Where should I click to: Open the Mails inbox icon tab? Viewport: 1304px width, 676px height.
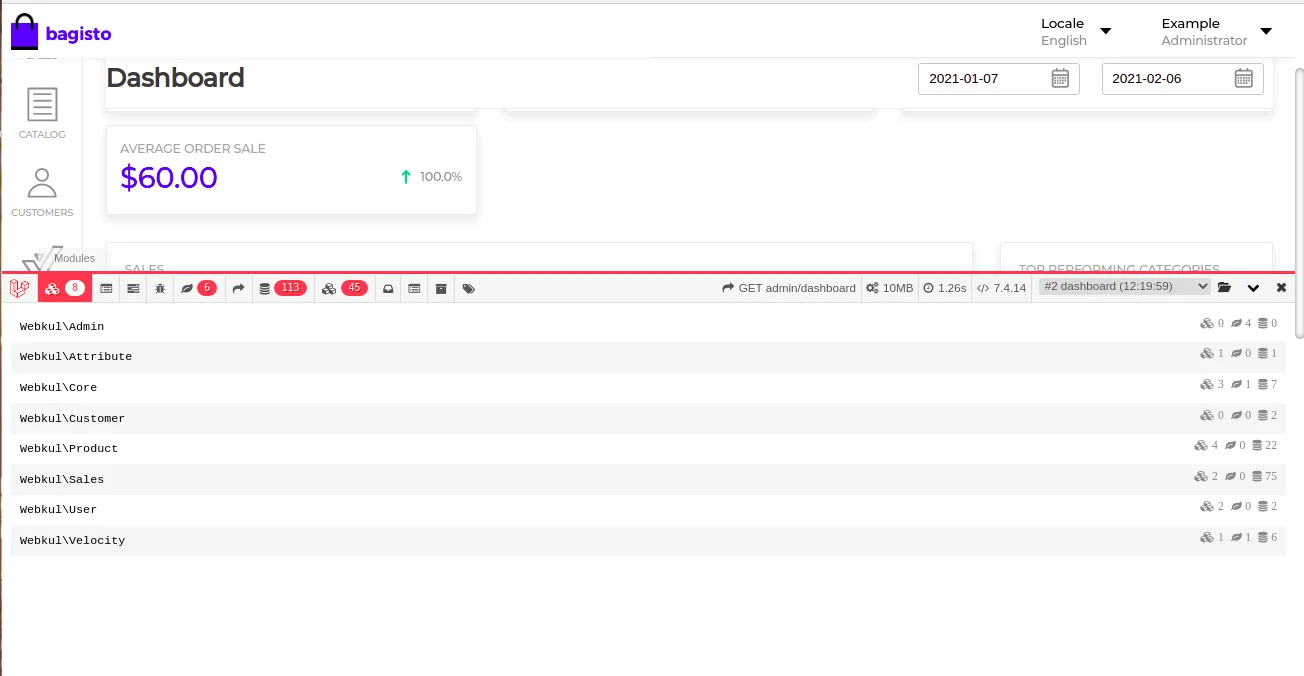388,288
